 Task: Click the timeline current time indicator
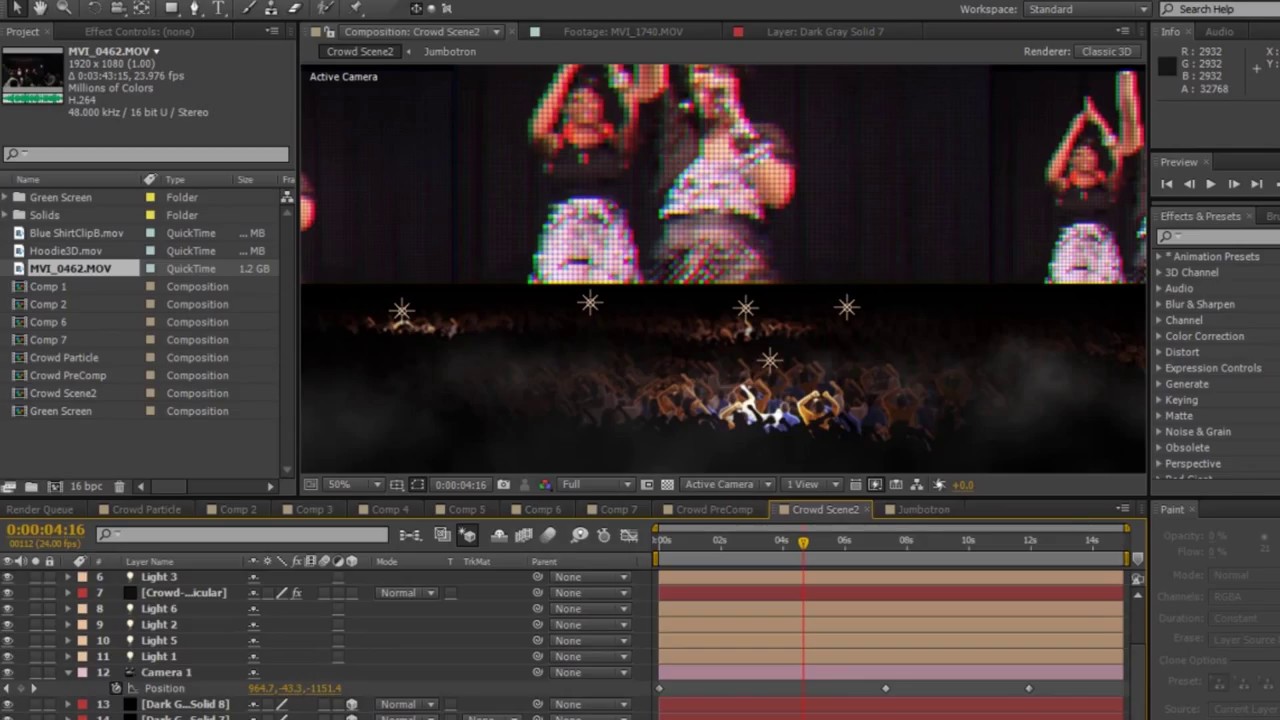[803, 542]
